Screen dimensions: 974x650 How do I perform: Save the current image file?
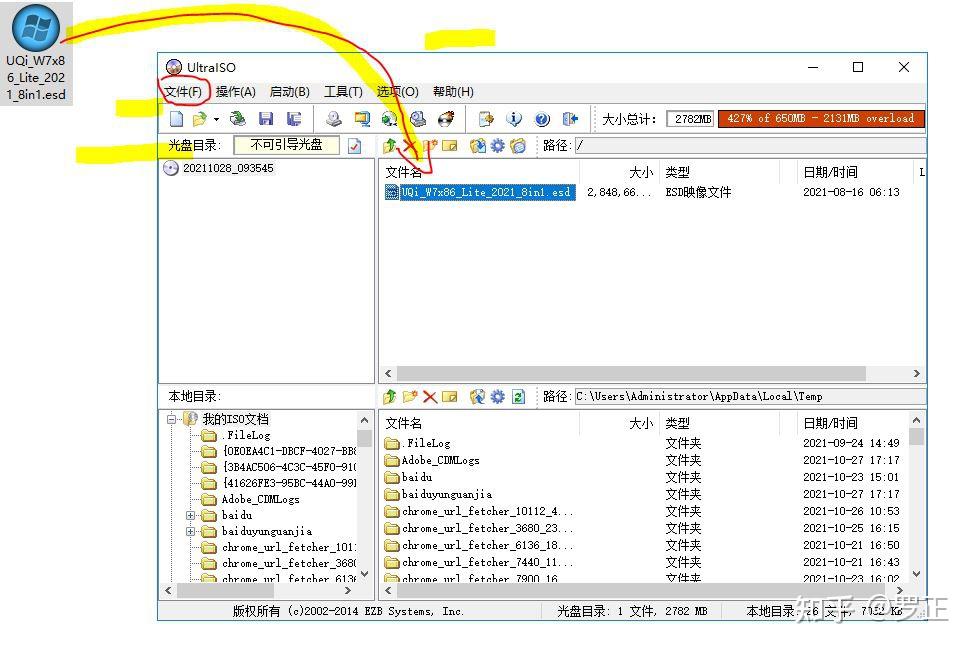[x=265, y=118]
